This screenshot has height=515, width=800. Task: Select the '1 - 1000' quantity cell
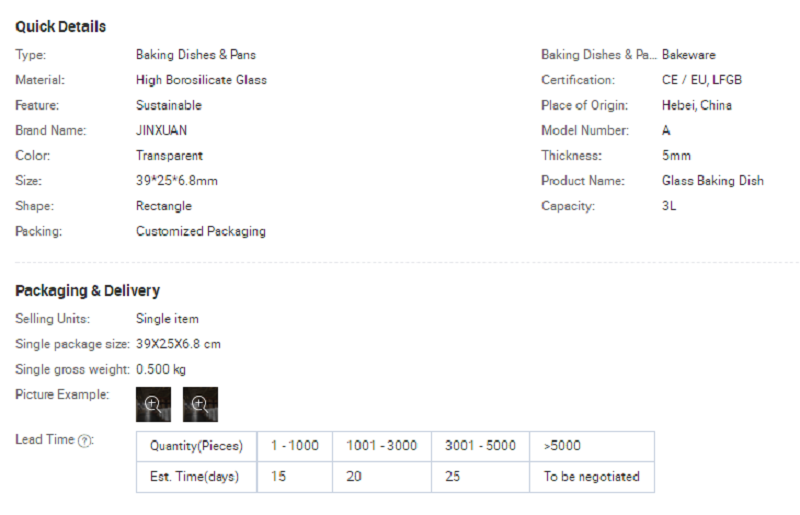[294, 446]
